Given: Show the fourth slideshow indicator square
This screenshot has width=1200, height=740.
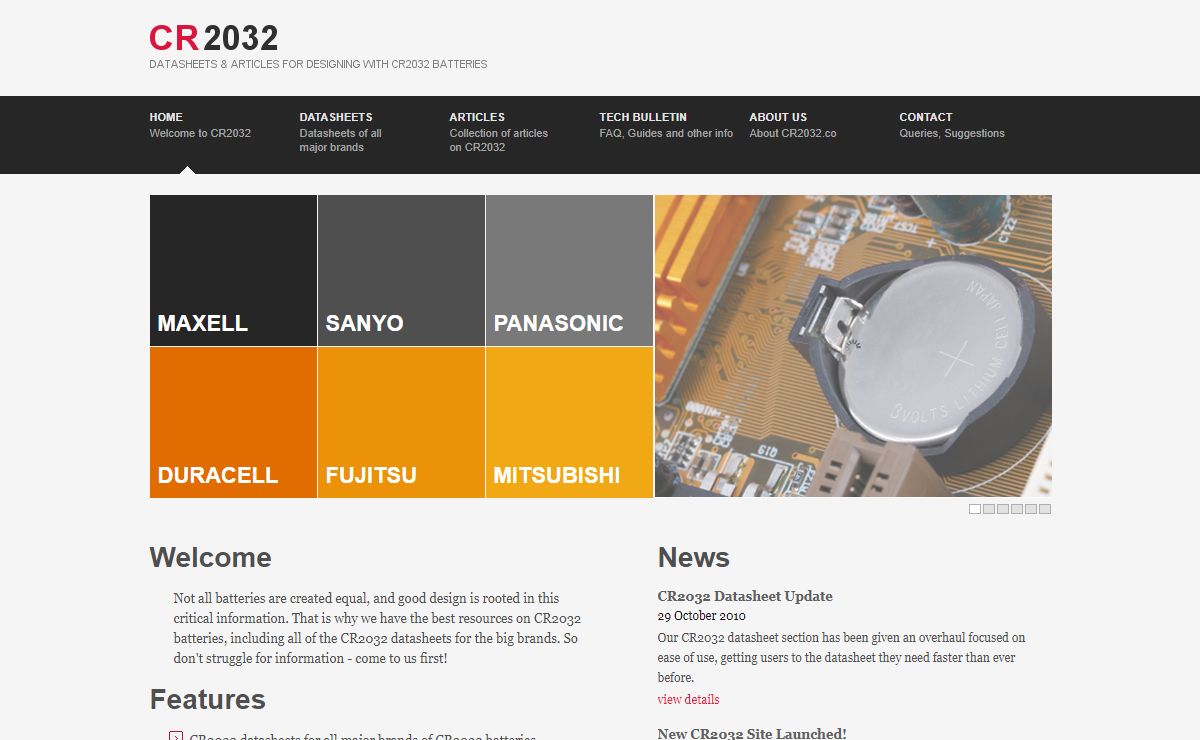Looking at the screenshot, I should (x=1017, y=509).
